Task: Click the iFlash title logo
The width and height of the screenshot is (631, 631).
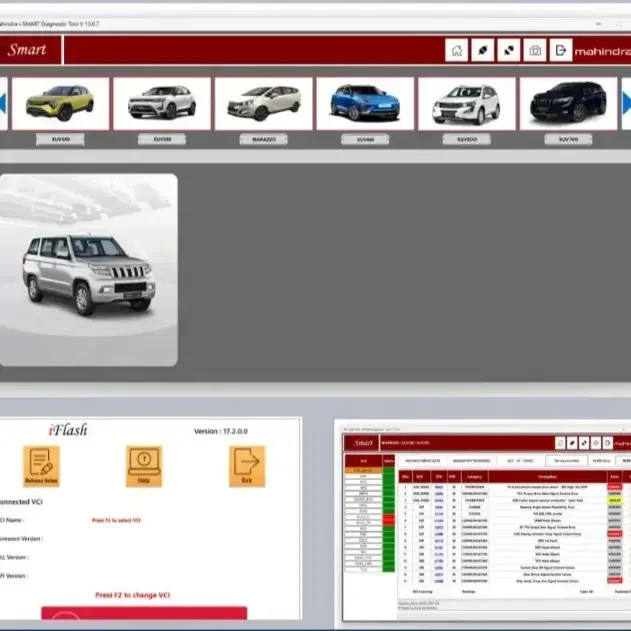Action: tap(68, 430)
